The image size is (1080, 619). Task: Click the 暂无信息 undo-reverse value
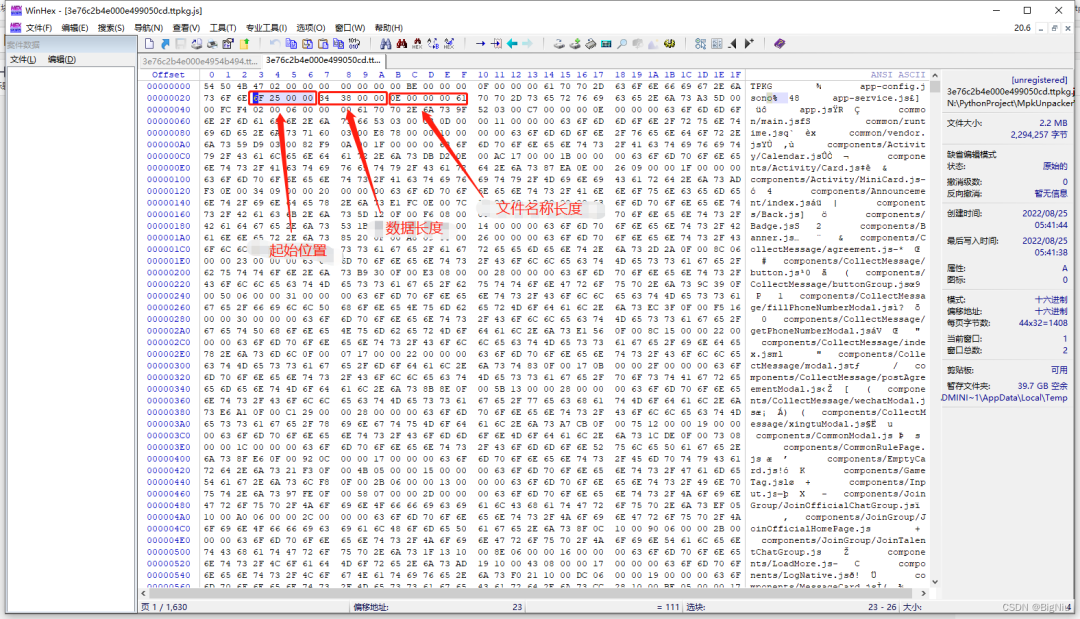1051,193
